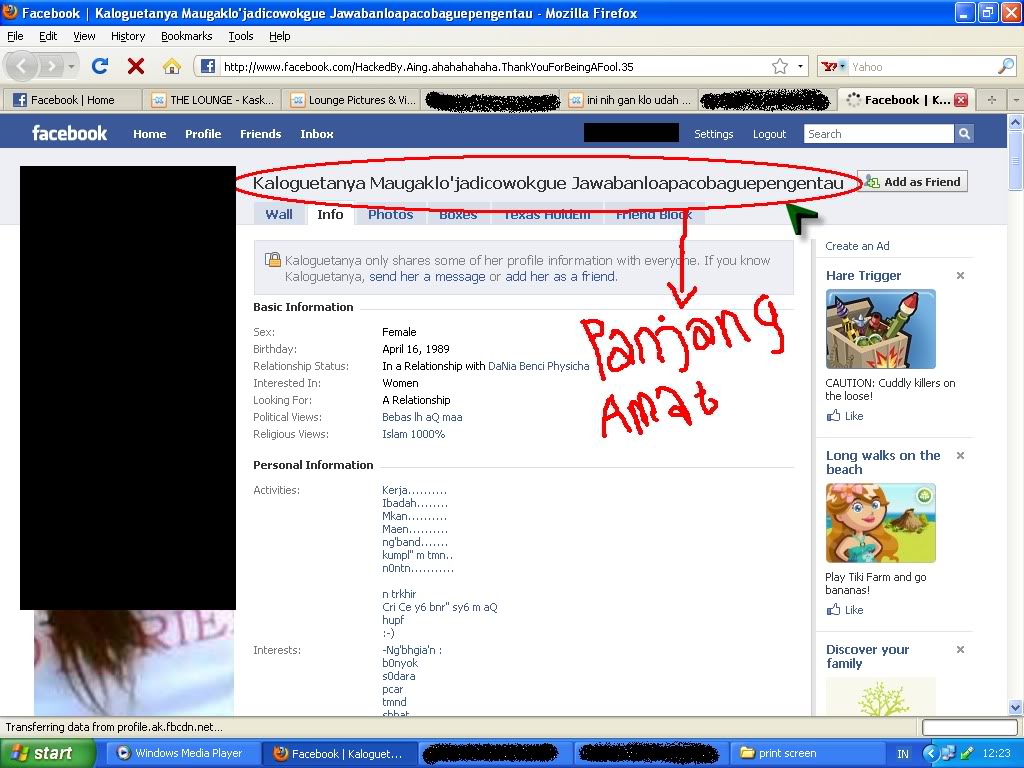The width and height of the screenshot is (1024, 768).
Task: Click the Facebook favicon in address bar
Action: (208, 66)
